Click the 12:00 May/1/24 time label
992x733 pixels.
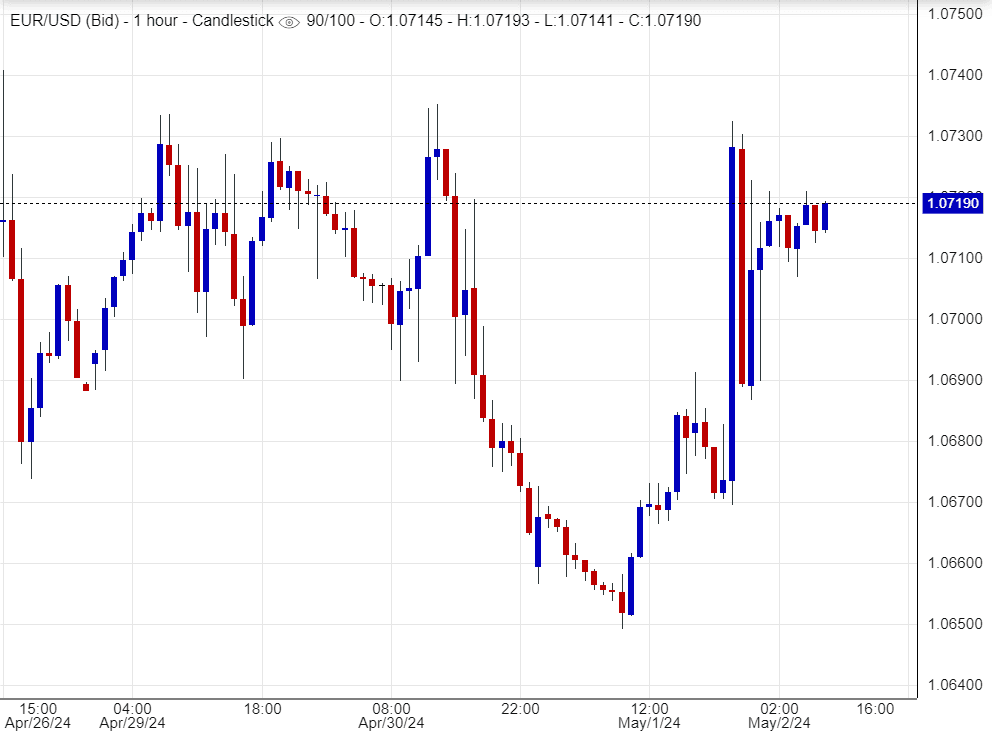click(x=649, y=714)
